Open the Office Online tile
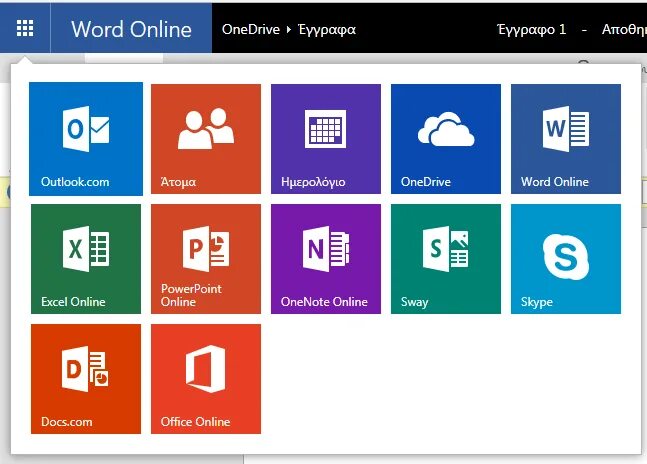The image size is (647, 464). point(206,379)
